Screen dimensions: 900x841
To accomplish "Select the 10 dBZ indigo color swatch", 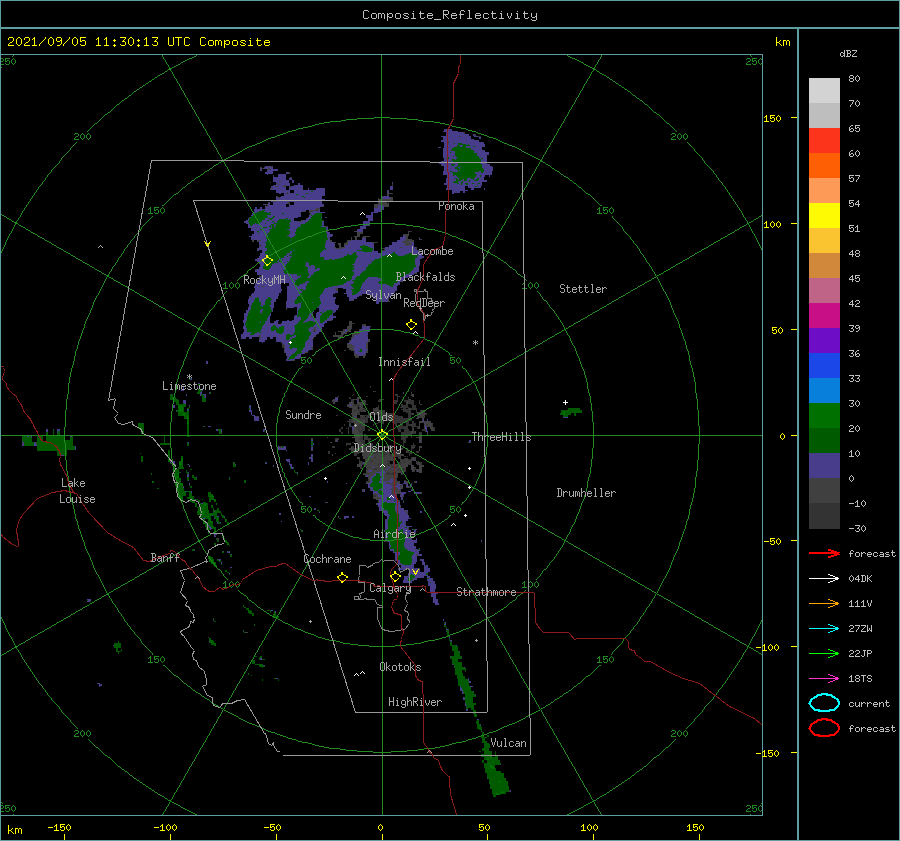I will 824,466.
